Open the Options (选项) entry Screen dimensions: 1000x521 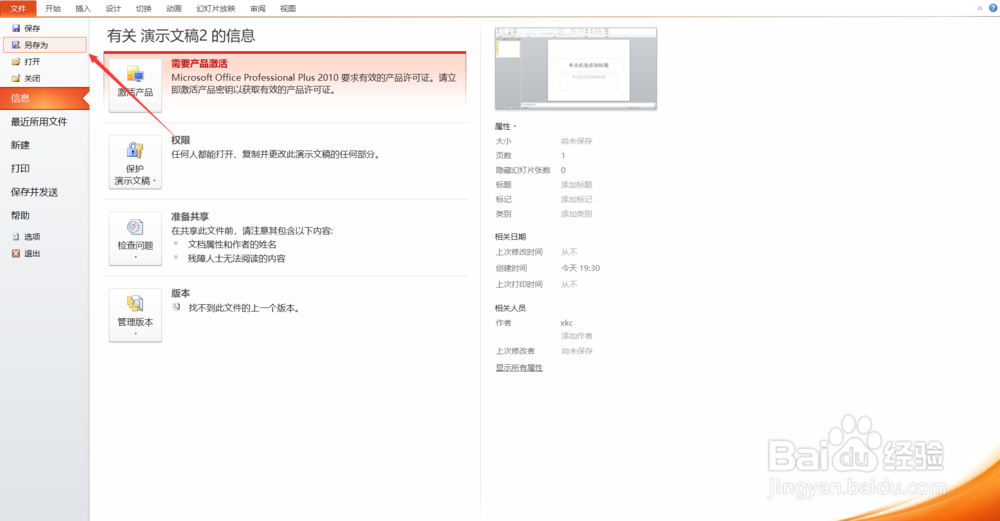(x=26, y=237)
